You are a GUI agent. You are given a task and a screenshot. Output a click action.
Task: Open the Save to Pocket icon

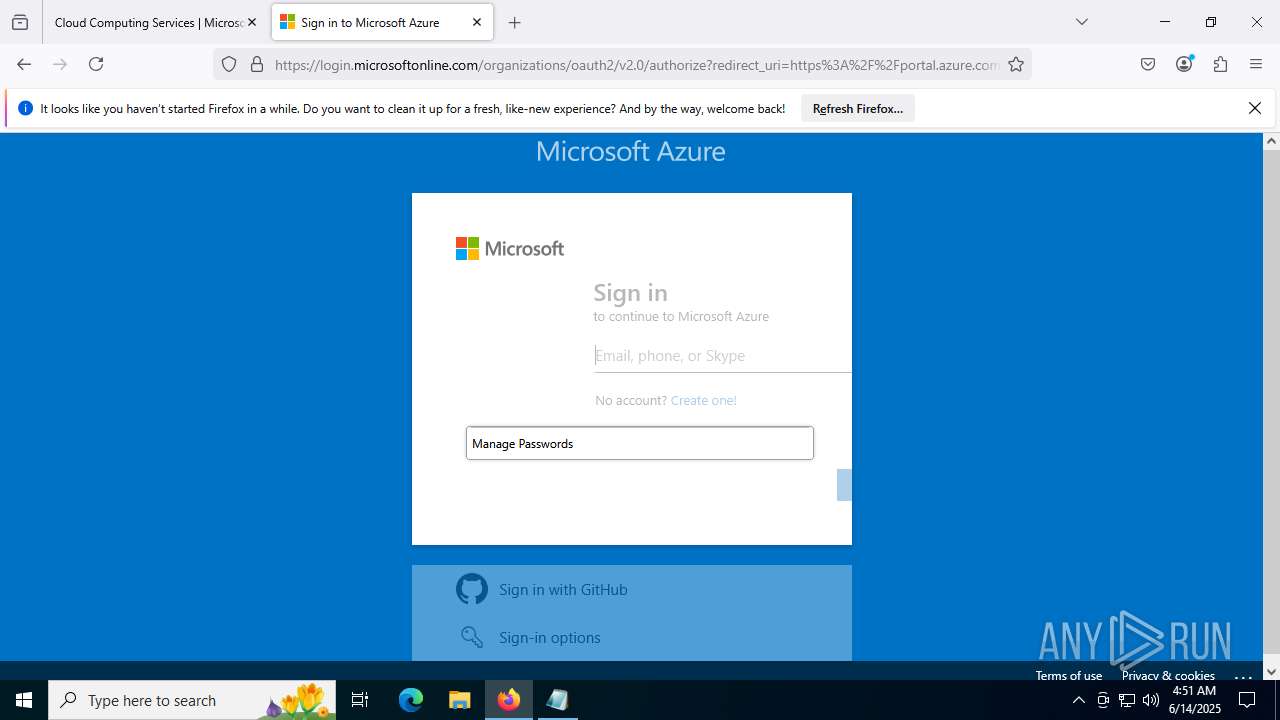1148,64
